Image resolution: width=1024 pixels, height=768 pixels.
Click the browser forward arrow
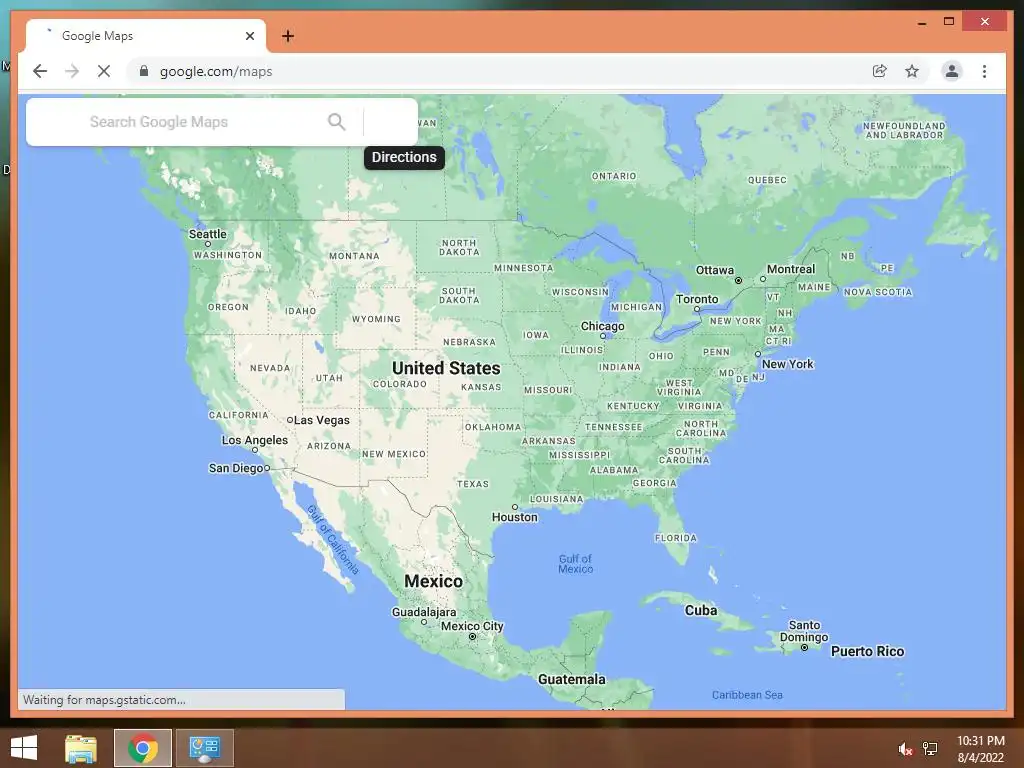click(x=72, y=71)
